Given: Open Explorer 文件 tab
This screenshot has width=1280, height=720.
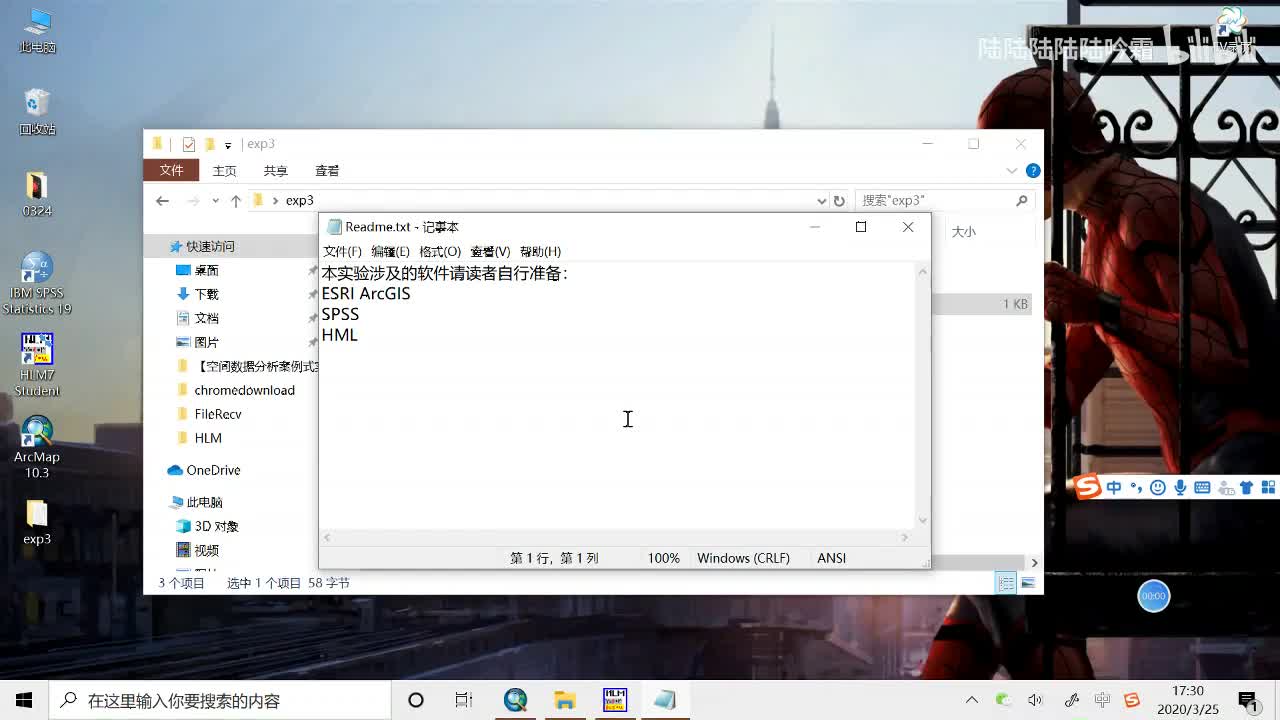Looking at the screenshot, I should (171, 171).
